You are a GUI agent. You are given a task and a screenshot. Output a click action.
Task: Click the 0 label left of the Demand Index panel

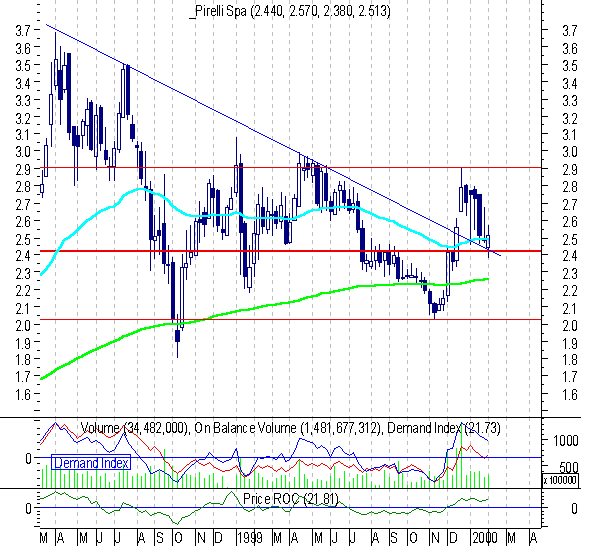pyautogui.click(x=28, y=458)
